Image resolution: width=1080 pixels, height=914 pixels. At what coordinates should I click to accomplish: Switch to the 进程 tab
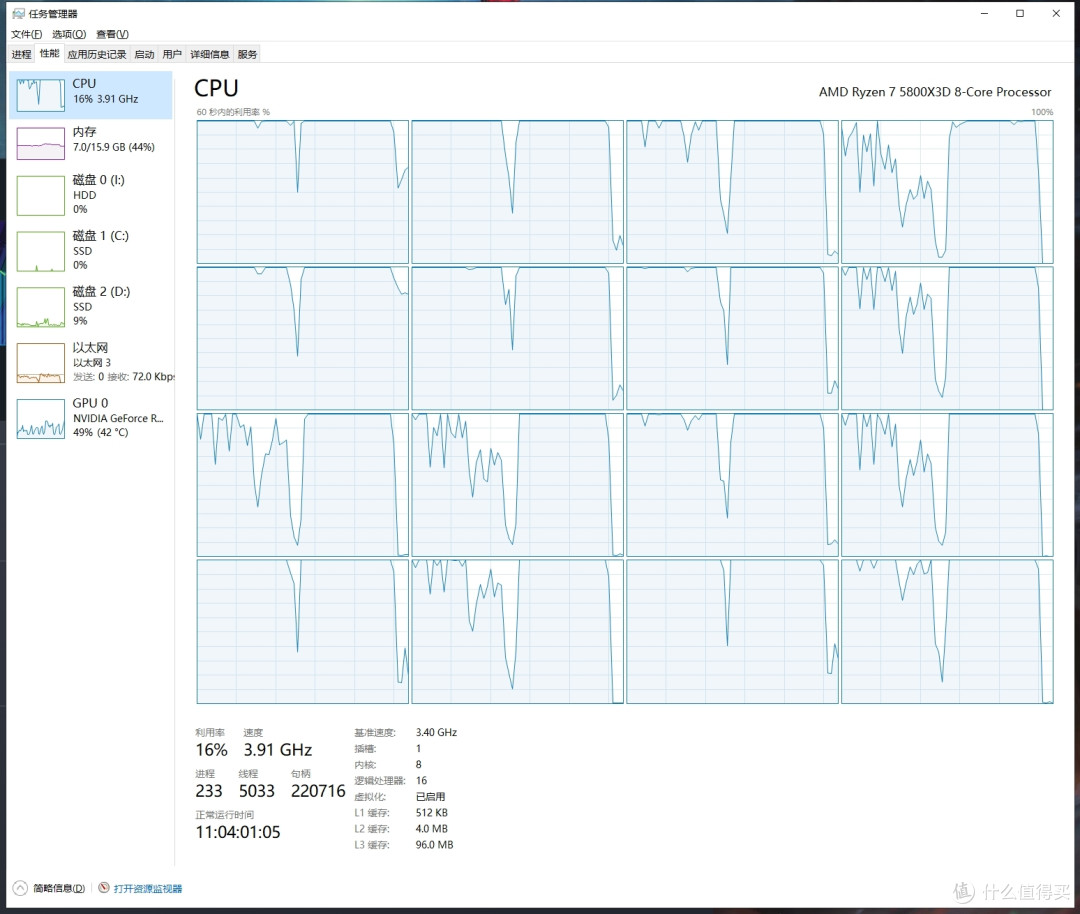coord(21,54)
